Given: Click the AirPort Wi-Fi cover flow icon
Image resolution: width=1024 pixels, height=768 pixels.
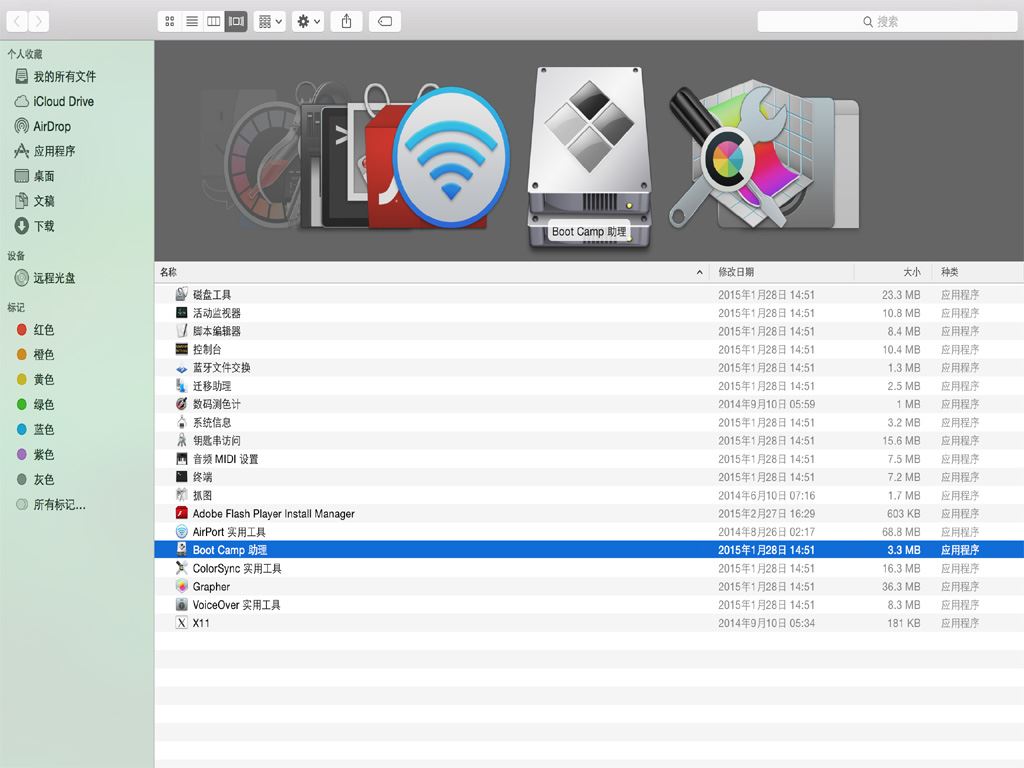Looking at the screenshot, I should [451, 158].
